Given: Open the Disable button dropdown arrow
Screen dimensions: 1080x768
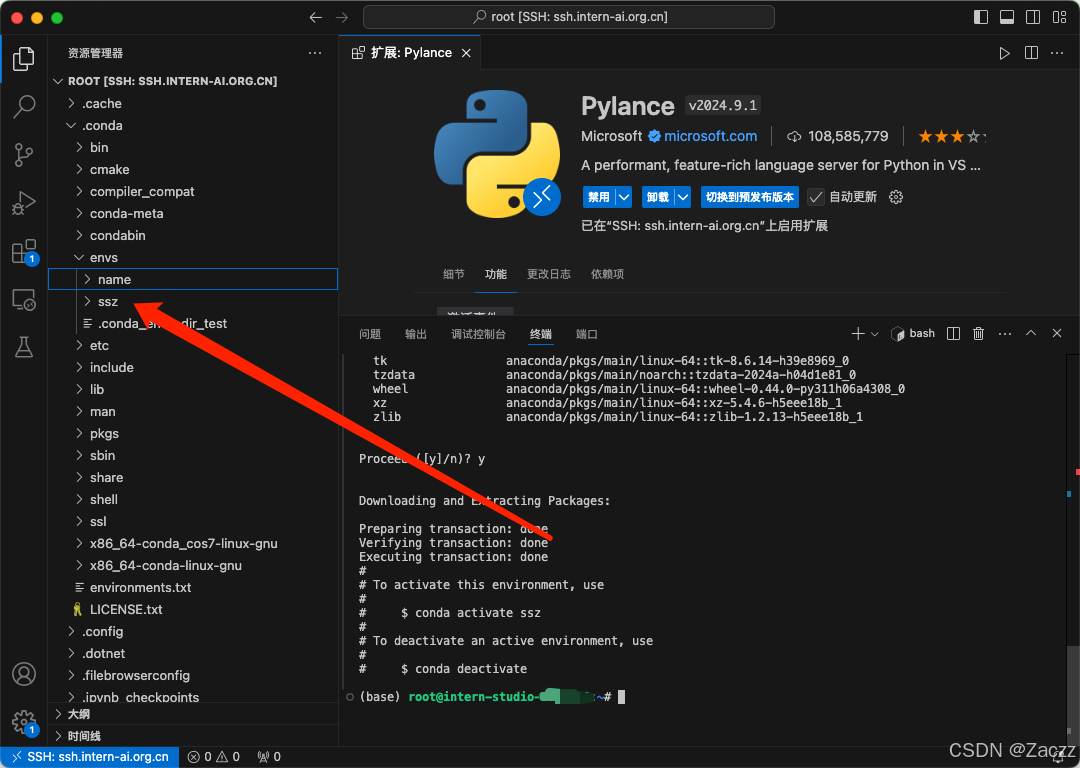Looking at the screenshot, I should 624,197.
